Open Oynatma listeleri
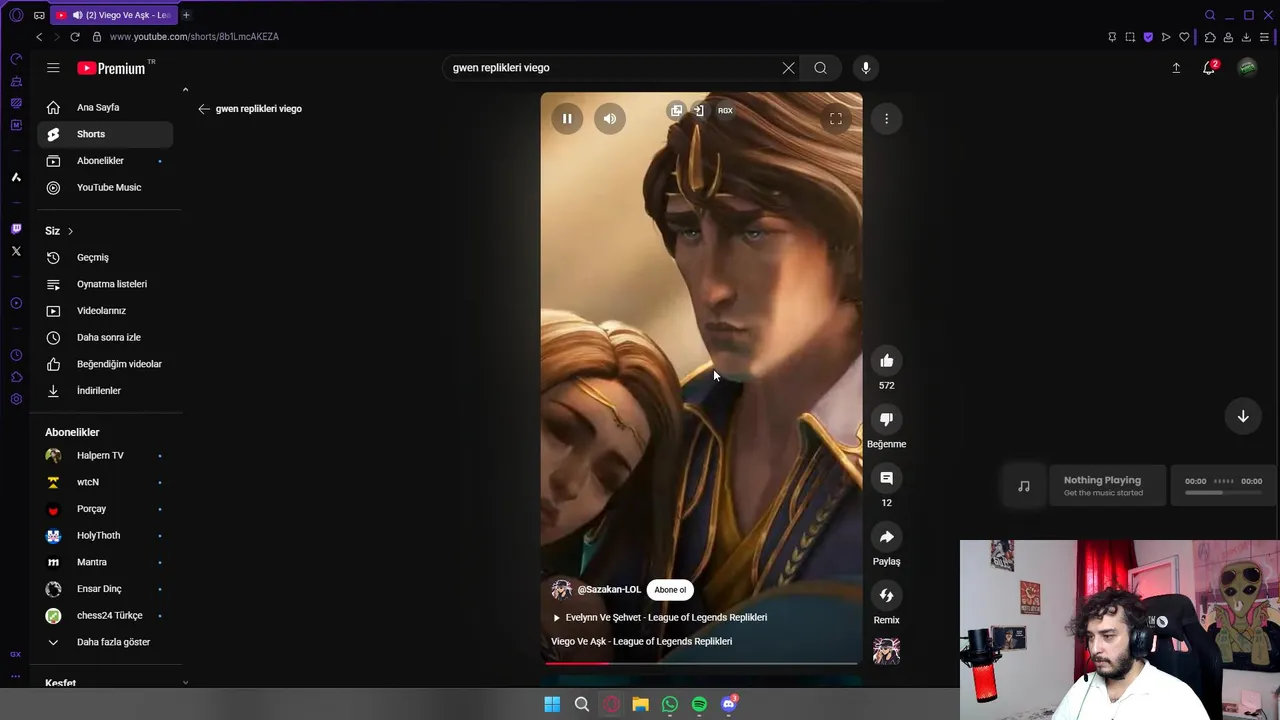Screen dimensions: 1280x720 click(105, 284)
